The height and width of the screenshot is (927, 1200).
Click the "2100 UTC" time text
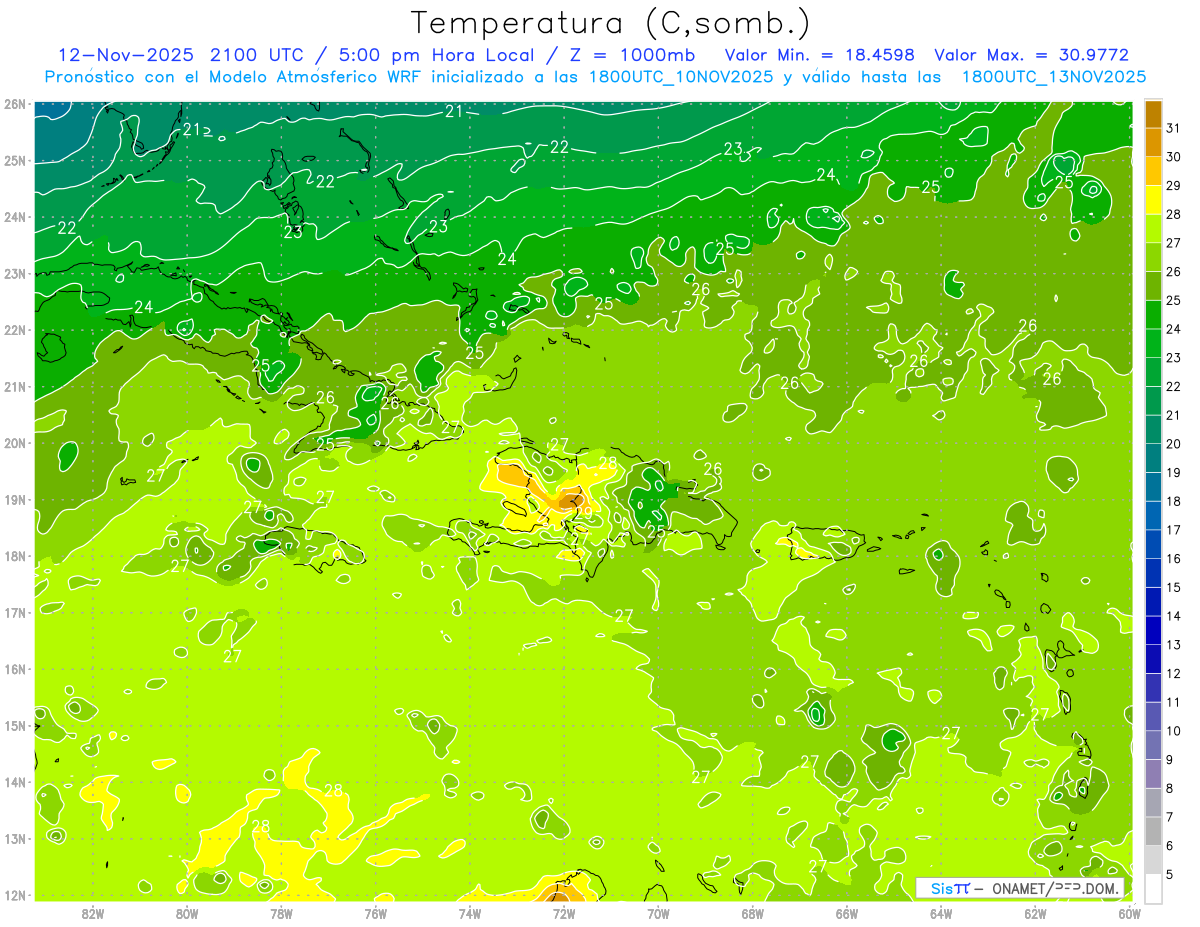[260, 55]
